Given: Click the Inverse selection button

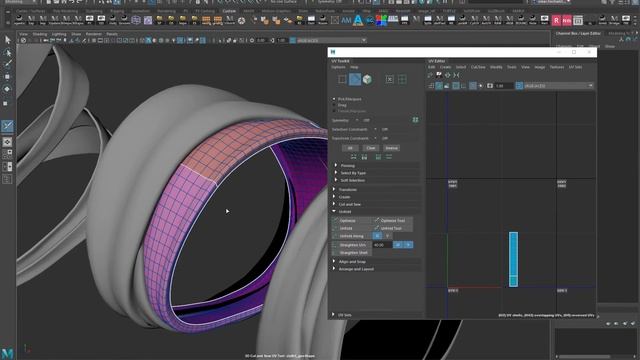Looking at the screenshot, I should [391, 148].
